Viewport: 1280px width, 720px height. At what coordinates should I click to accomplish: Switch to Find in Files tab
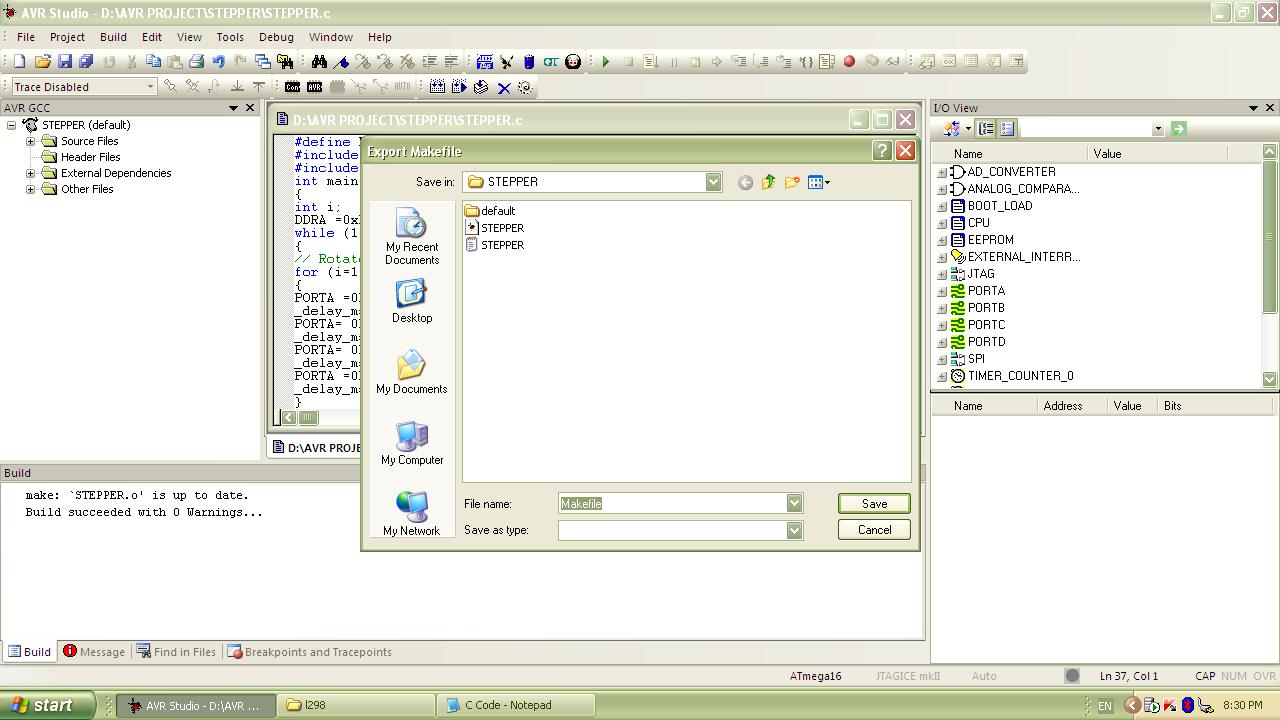tap(176, 652)
